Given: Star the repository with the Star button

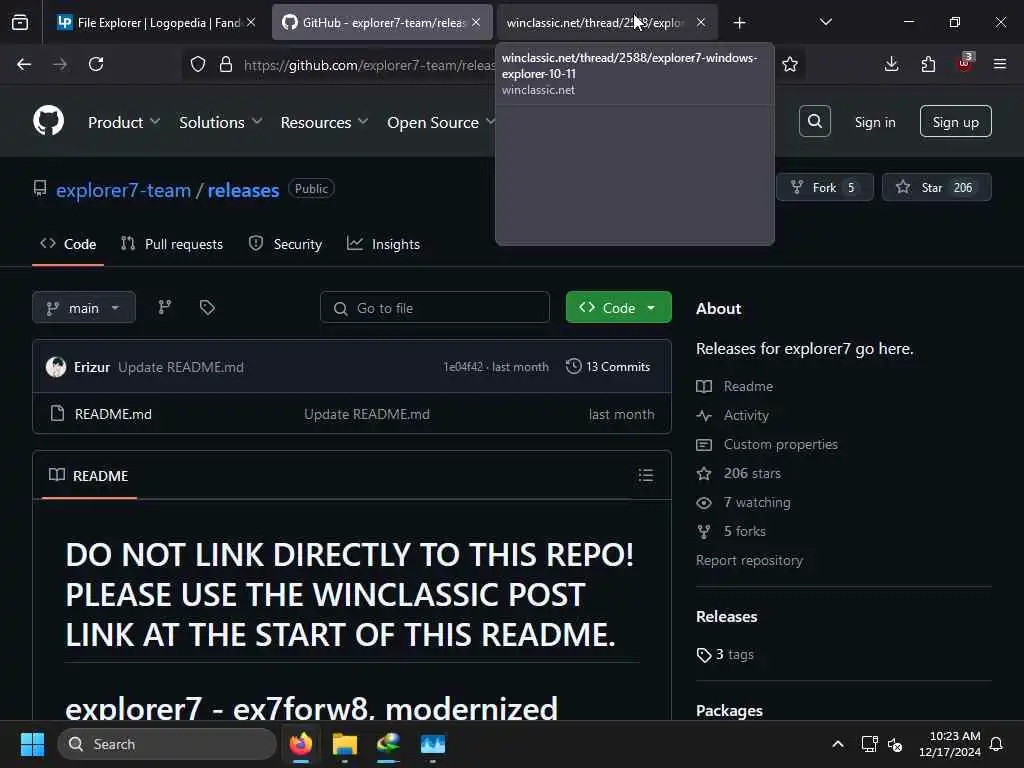Looking at the screenshot, I should click(x=936, y=187).
